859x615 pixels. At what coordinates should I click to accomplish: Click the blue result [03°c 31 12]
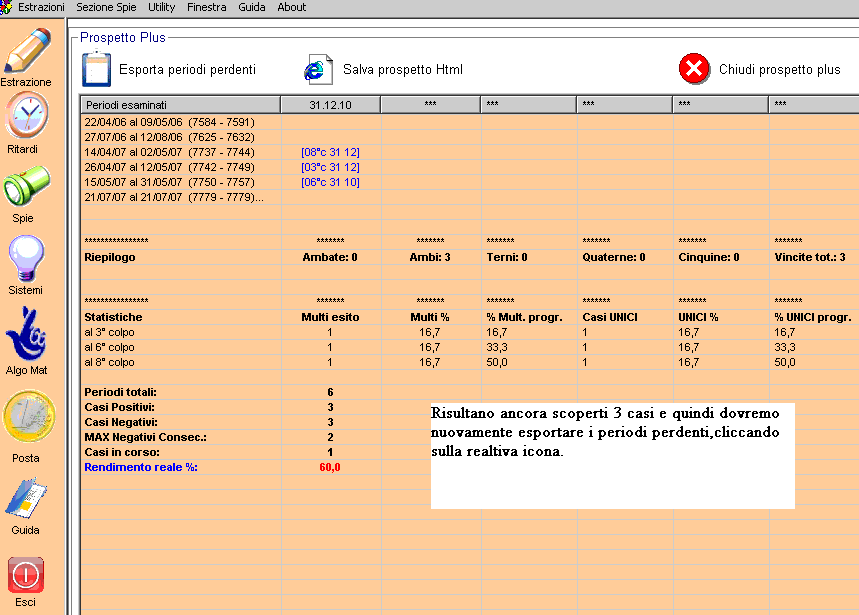[330, 167]
